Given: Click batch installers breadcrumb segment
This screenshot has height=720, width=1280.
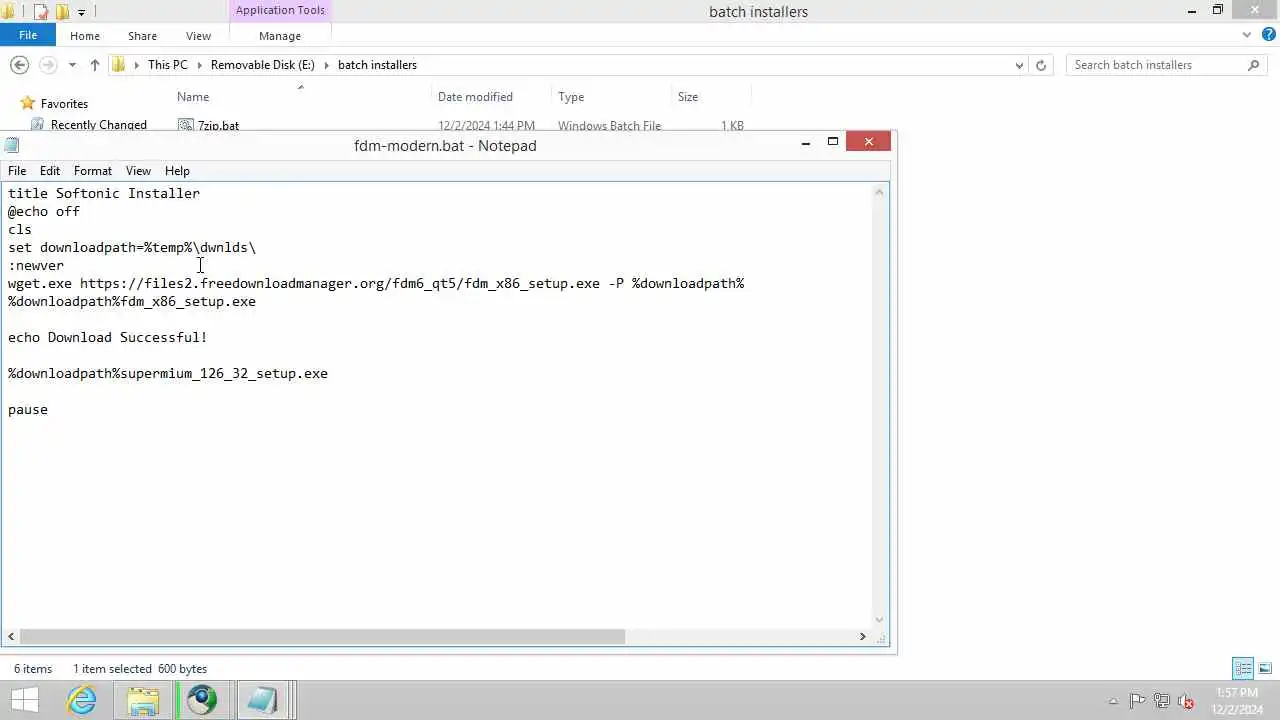Looking at the screenshot, I should pos(377,65).
